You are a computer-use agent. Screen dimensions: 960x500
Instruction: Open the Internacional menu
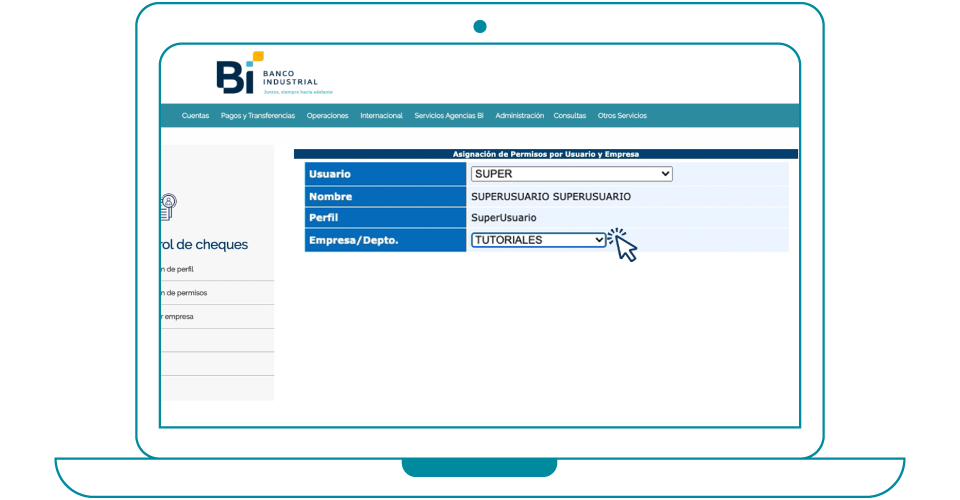tap(381, 116)
